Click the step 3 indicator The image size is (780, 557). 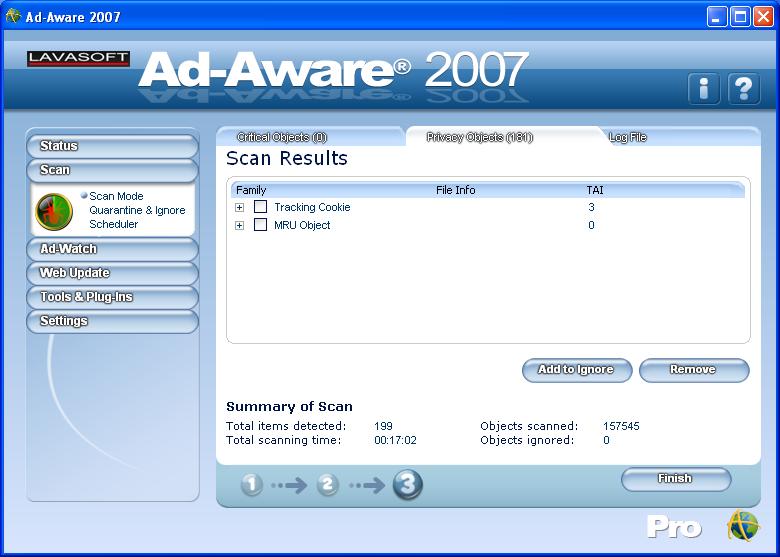407,484
